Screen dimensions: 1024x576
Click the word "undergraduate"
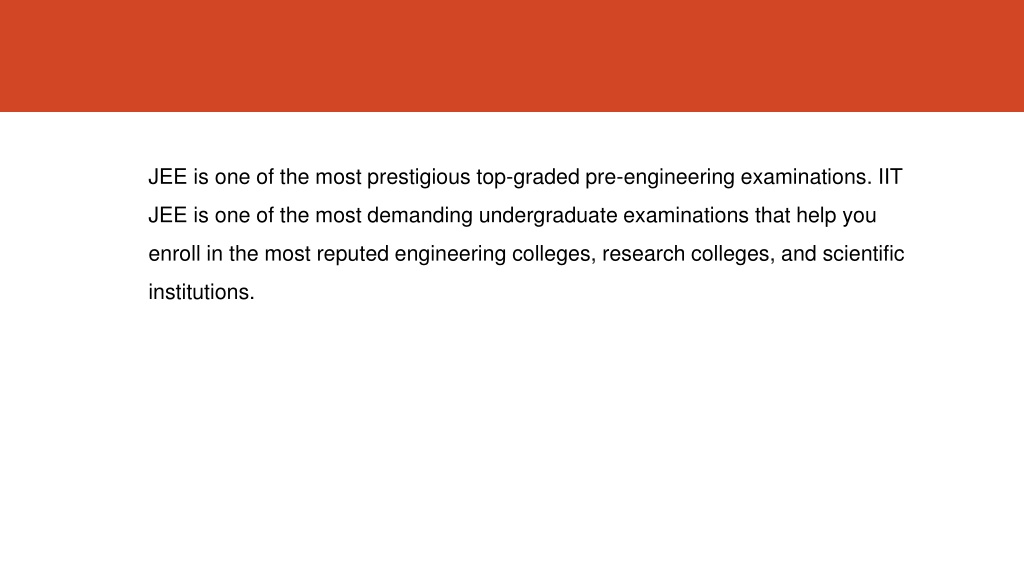pos(548,216)
